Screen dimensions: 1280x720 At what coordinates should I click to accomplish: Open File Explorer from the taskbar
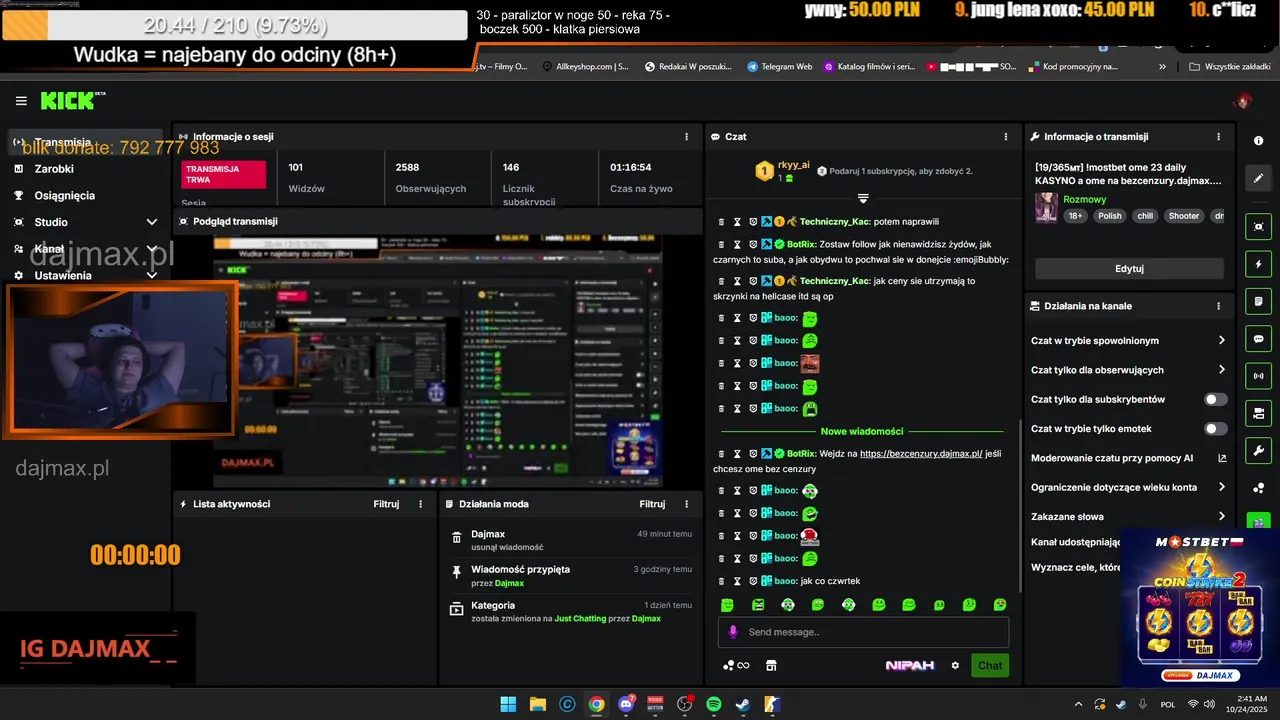(x=537, y=704)
